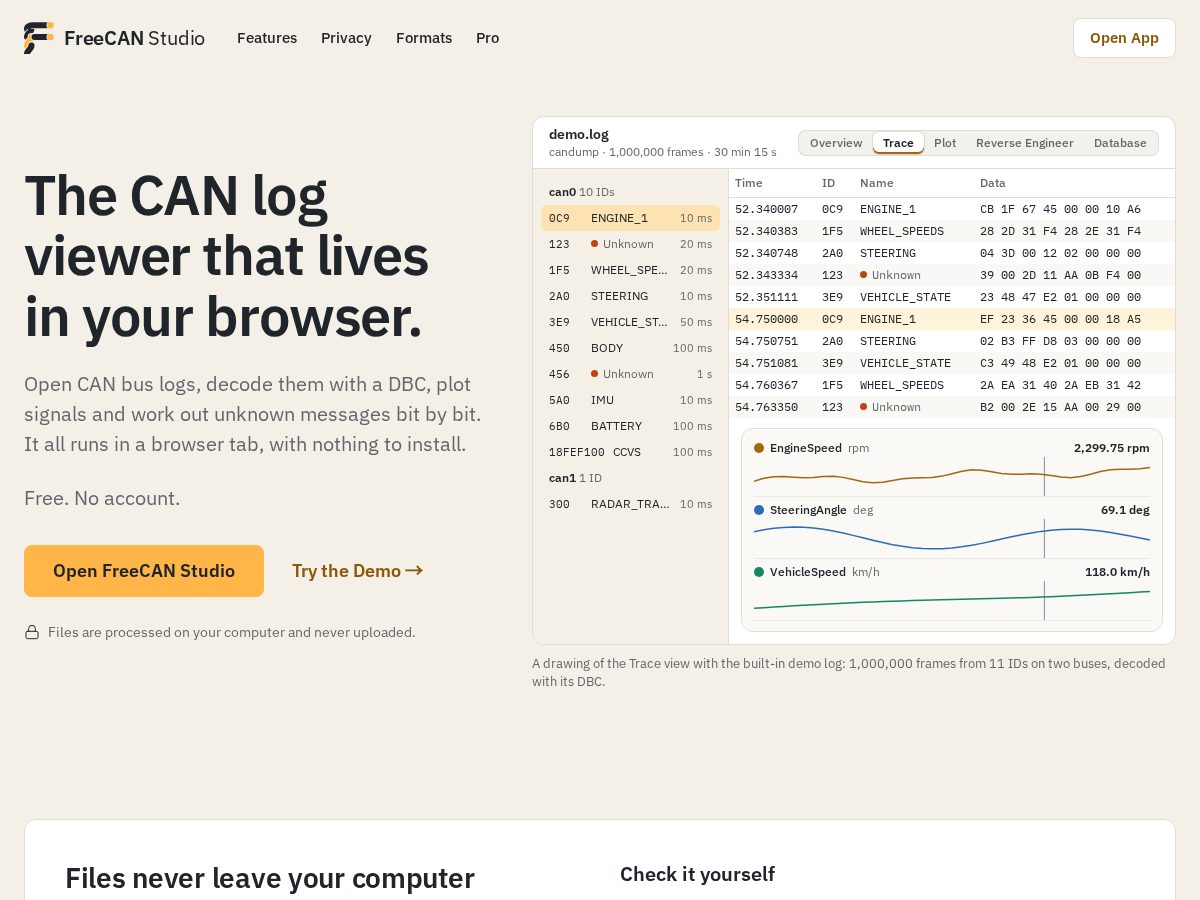Click the 118.0 km/h value
Image resolution: width=1200 pixels, height=900 pixels.
point(1117,572)
